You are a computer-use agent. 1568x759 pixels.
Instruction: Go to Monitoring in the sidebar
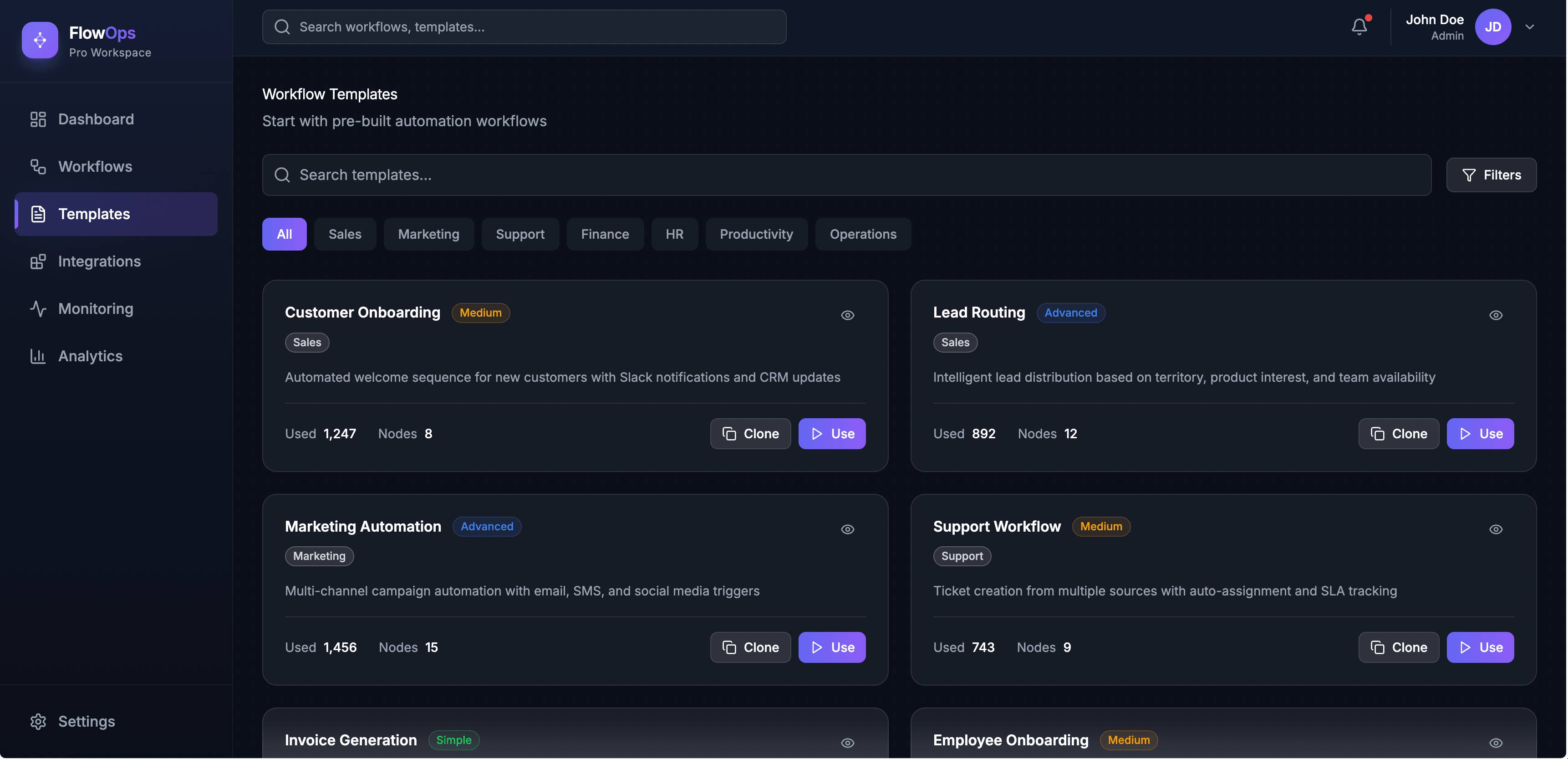pyautogui.click(x=96, y=308)
